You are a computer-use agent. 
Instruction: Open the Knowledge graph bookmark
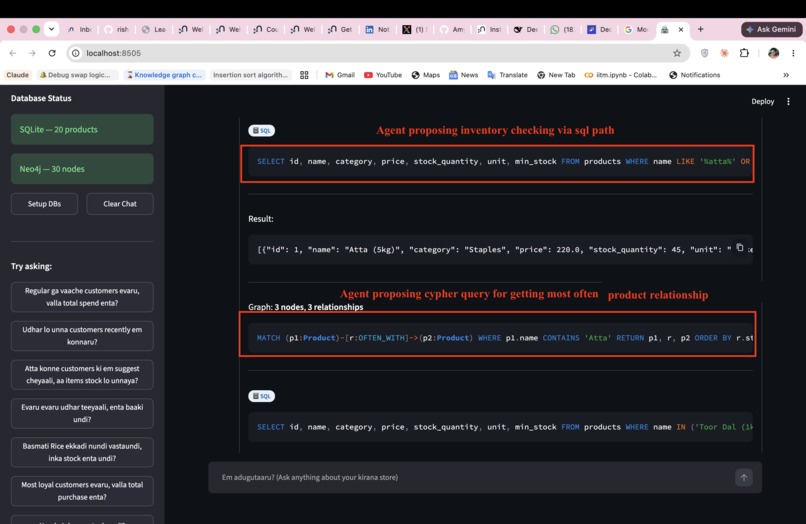click(164, 75)
